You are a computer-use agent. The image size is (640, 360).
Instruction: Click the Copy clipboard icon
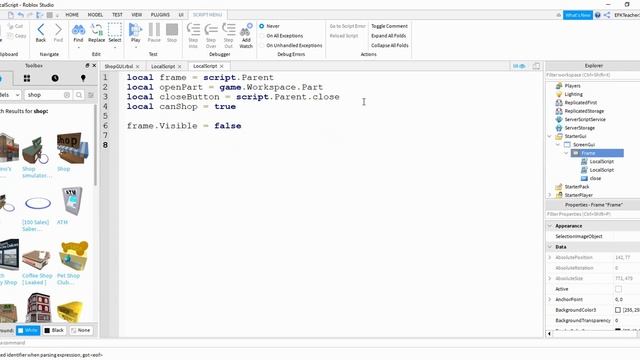click(x=11, y=36)
